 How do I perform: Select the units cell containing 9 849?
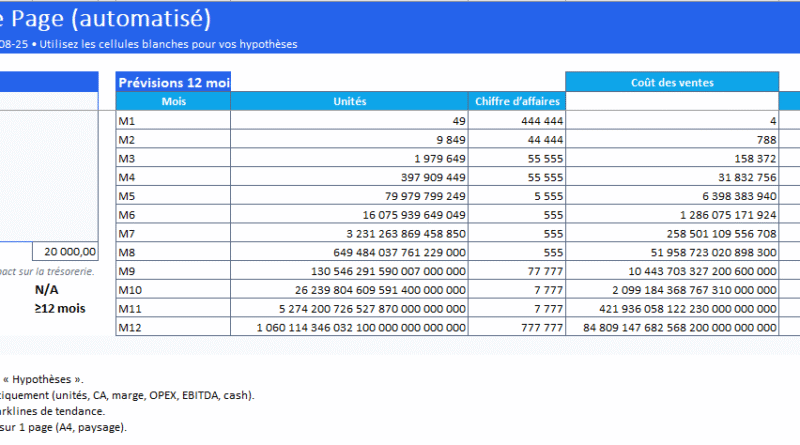(x=349, y=139)
